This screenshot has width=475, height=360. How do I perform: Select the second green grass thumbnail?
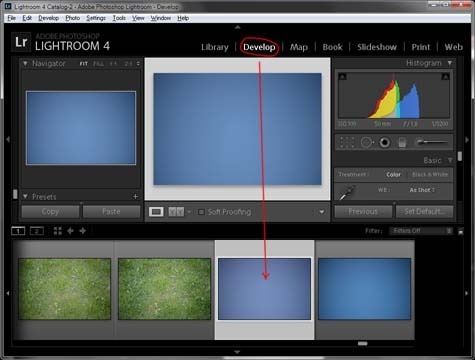165,289
